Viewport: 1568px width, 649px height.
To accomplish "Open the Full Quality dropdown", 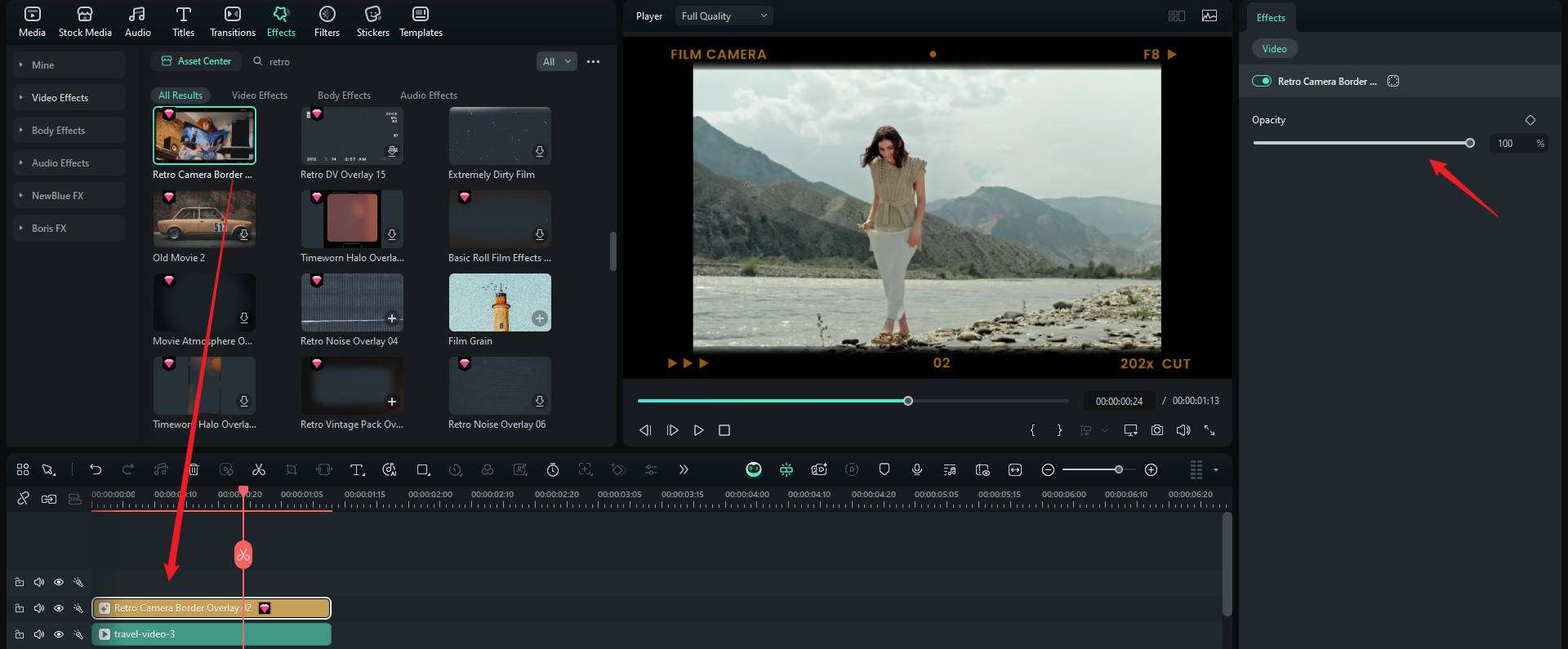I will (724, 16).
